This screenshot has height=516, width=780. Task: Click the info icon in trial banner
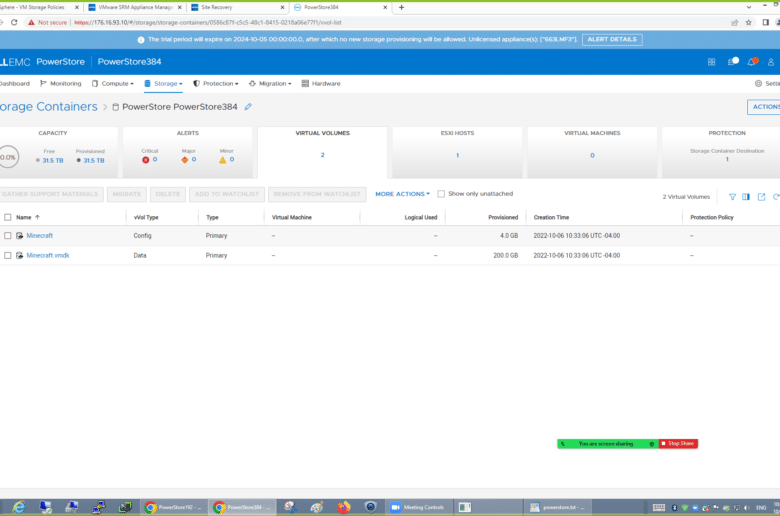point(141,40)
